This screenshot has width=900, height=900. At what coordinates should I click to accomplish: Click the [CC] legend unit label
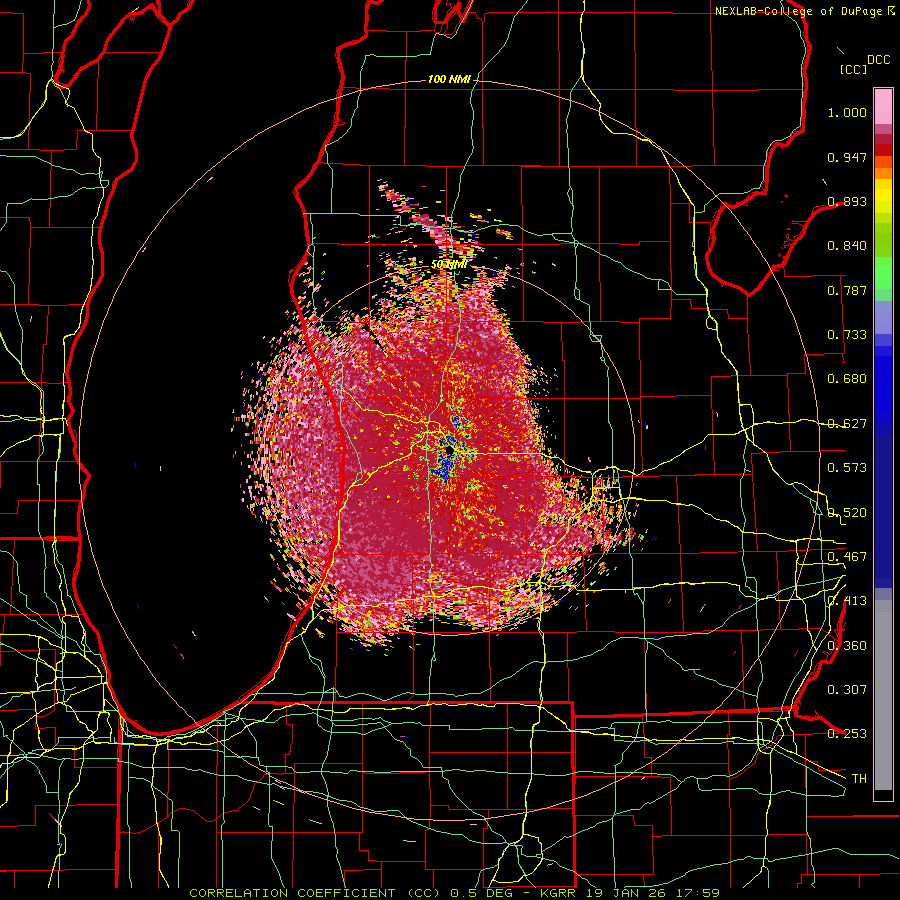coord(853,69)
